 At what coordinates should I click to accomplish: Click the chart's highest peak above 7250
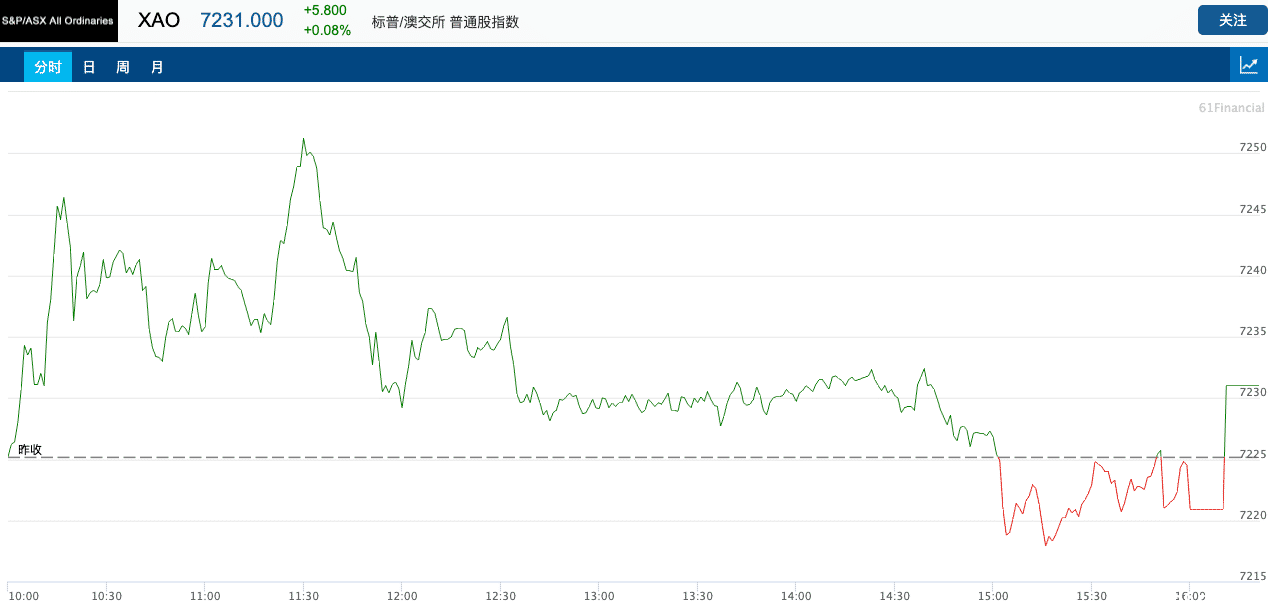[x=303, y=139]
